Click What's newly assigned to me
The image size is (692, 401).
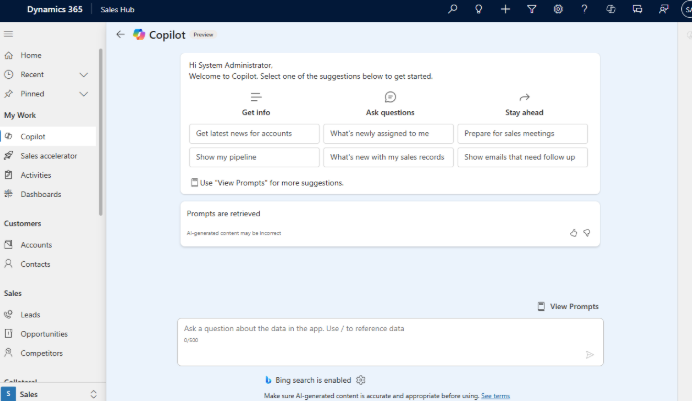pyautogui.click(x=388, y=134)
